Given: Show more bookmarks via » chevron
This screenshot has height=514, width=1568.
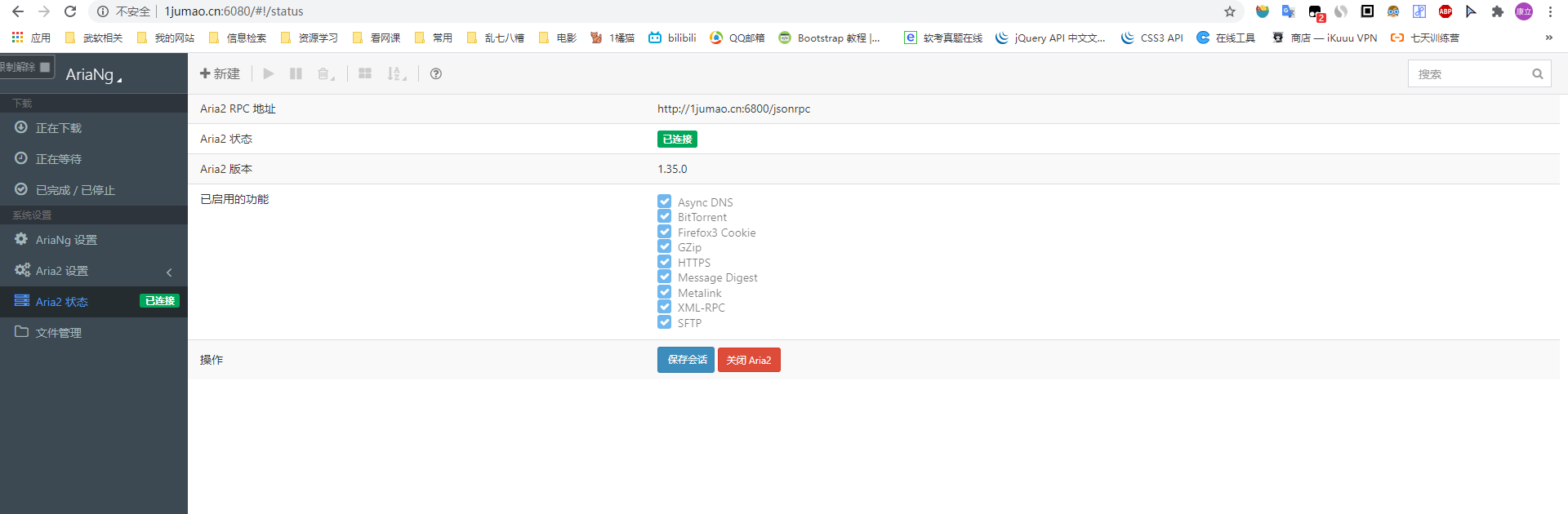Looking at the screenshot, I should coord(1548,38).
